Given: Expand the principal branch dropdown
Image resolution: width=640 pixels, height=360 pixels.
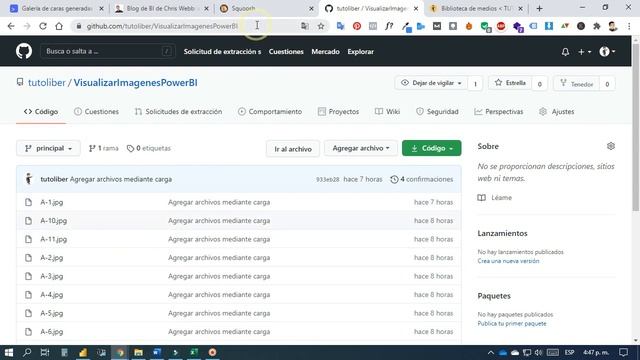Looking at the screenshot, I should click(48, 149).
